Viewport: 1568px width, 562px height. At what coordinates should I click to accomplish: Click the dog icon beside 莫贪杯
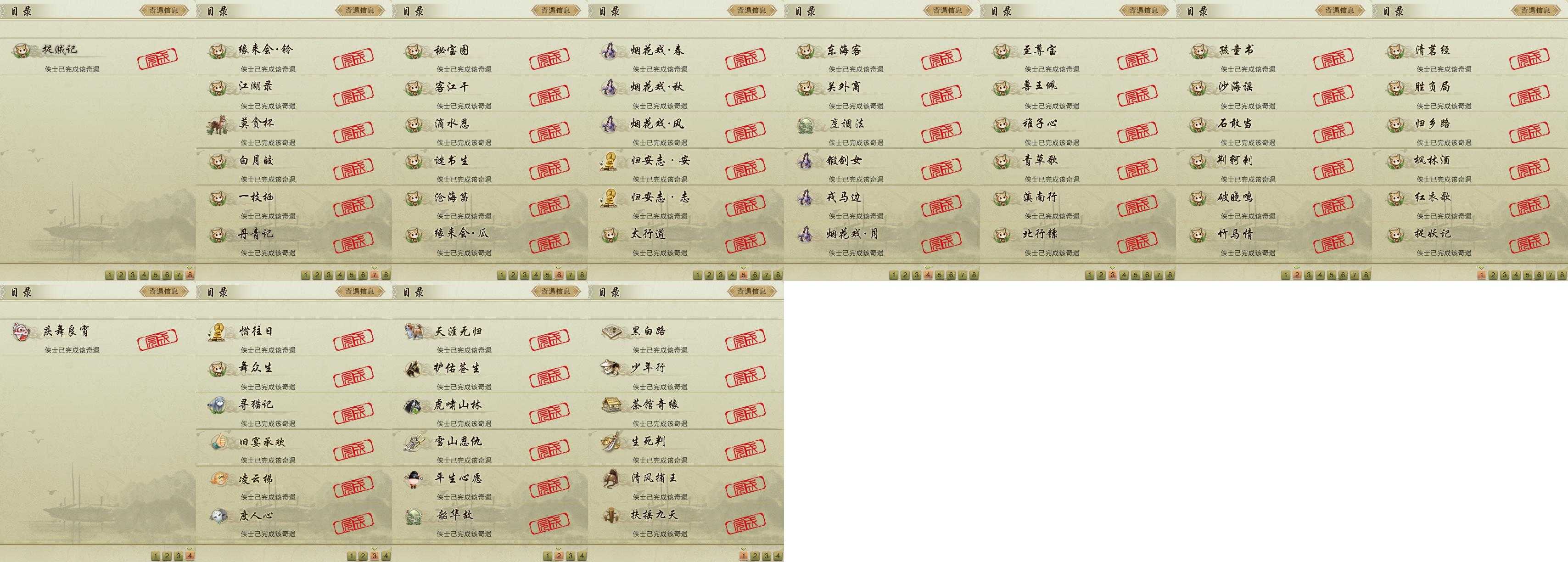[x=217, y=125]
